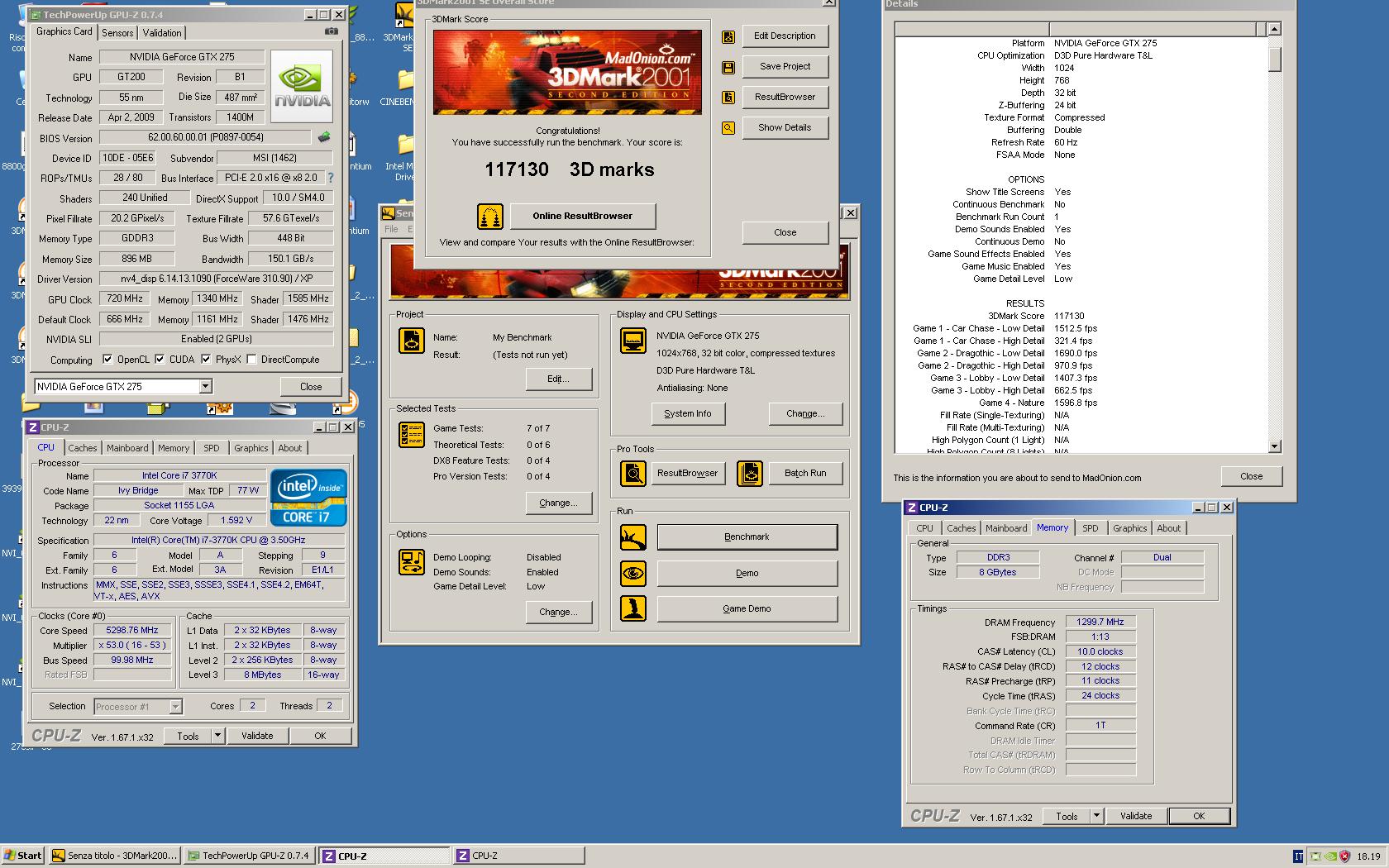Open the Graphics tab in right CPU-Z
This screenshot has height=868, width=1389.
pyautogui.click(x=1129, y=528)
